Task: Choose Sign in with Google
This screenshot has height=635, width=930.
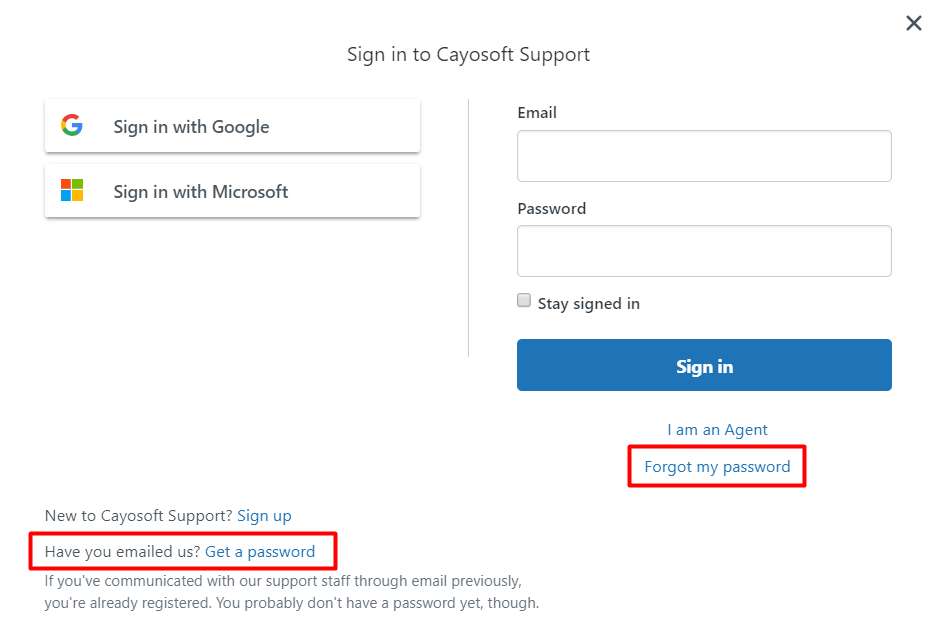Action: point(232,126)
